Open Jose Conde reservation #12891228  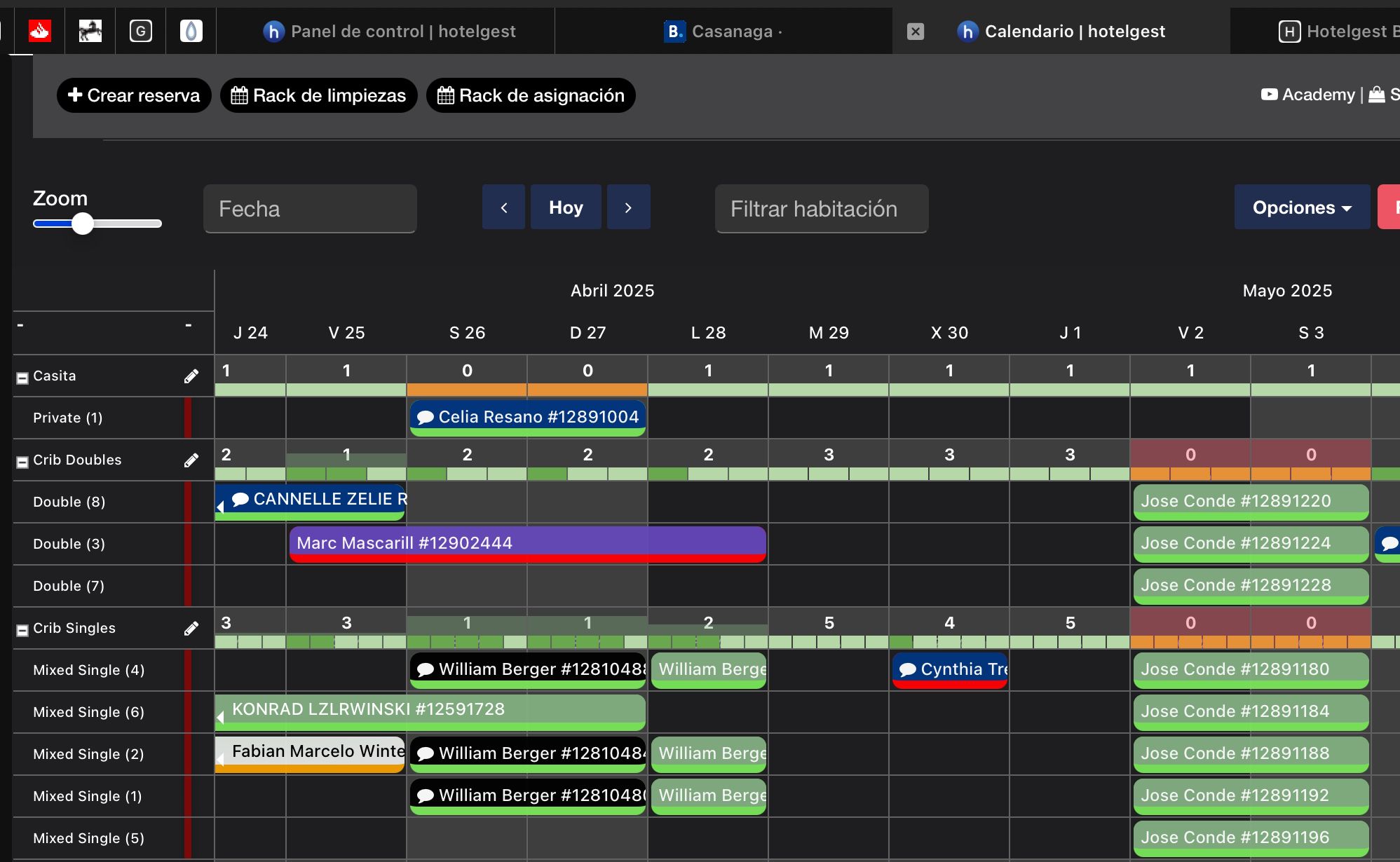pyautogui.click(x=1251, y=586)
